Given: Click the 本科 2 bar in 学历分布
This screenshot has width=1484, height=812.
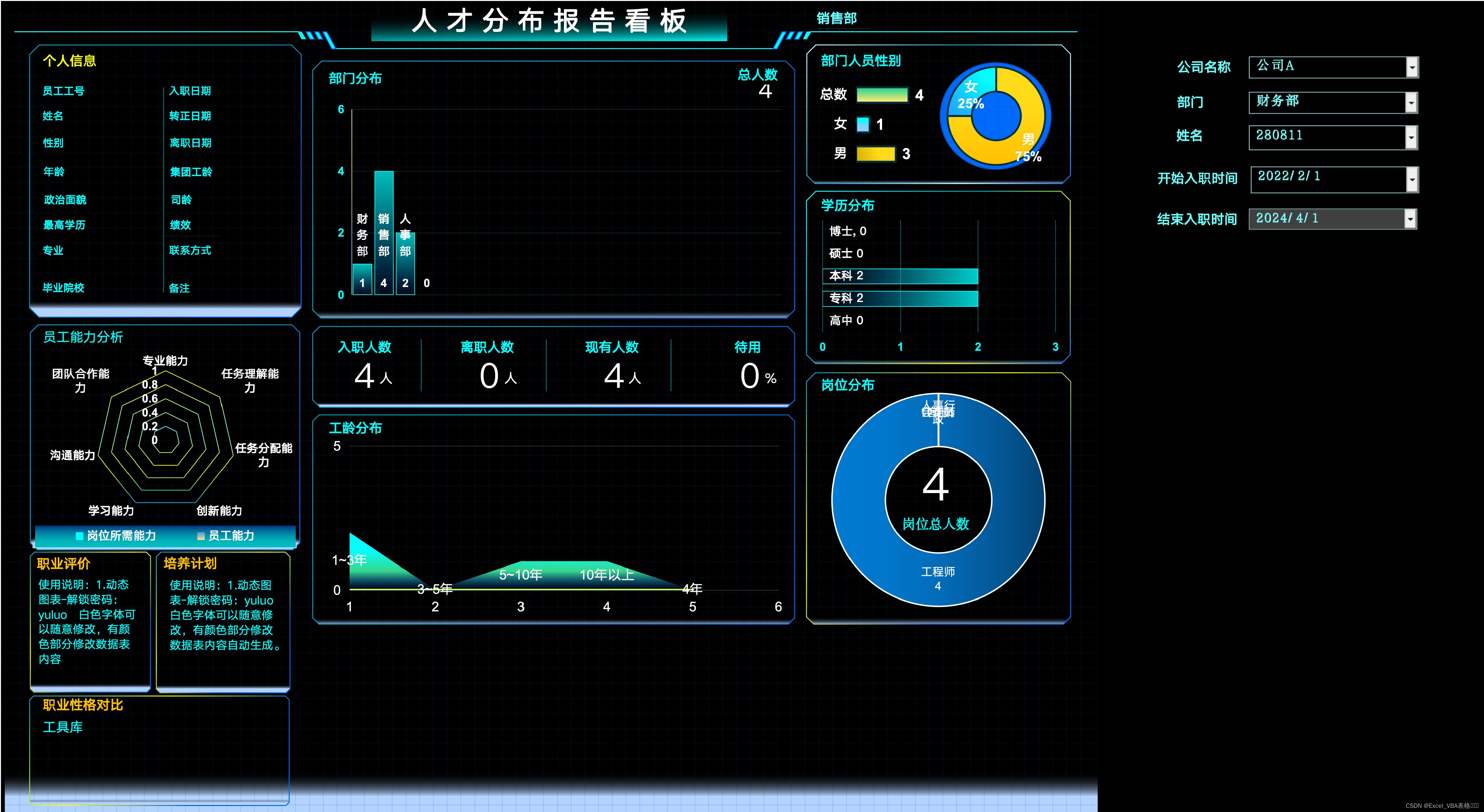Looking at the screenshot, I should click(x=900, y=276).
